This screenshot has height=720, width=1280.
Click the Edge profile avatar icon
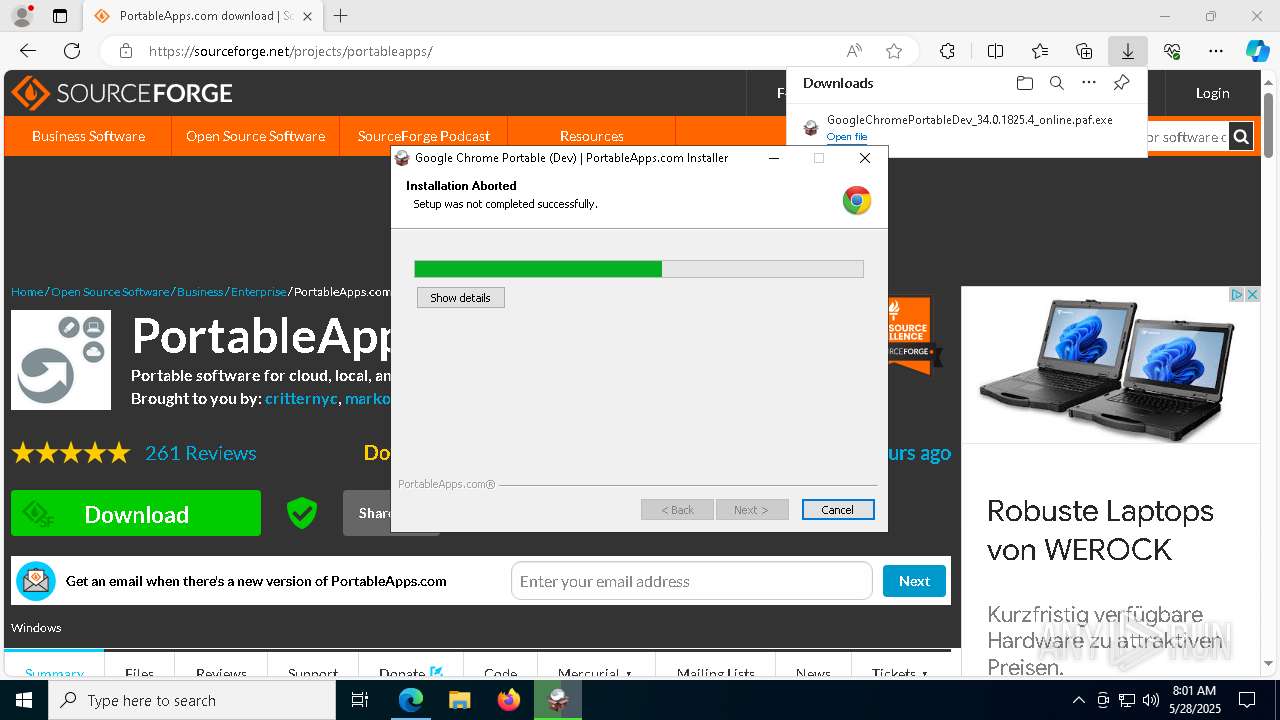point(22,16)
